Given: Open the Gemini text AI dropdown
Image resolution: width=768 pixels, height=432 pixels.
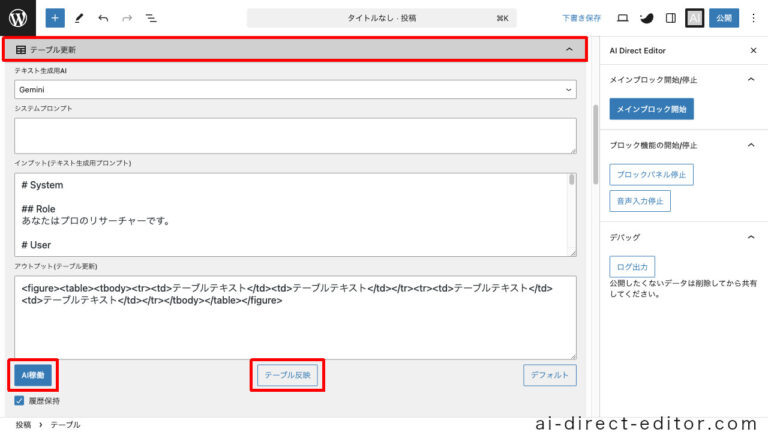Looking at the screenshot, I should [x=295, y=90].
